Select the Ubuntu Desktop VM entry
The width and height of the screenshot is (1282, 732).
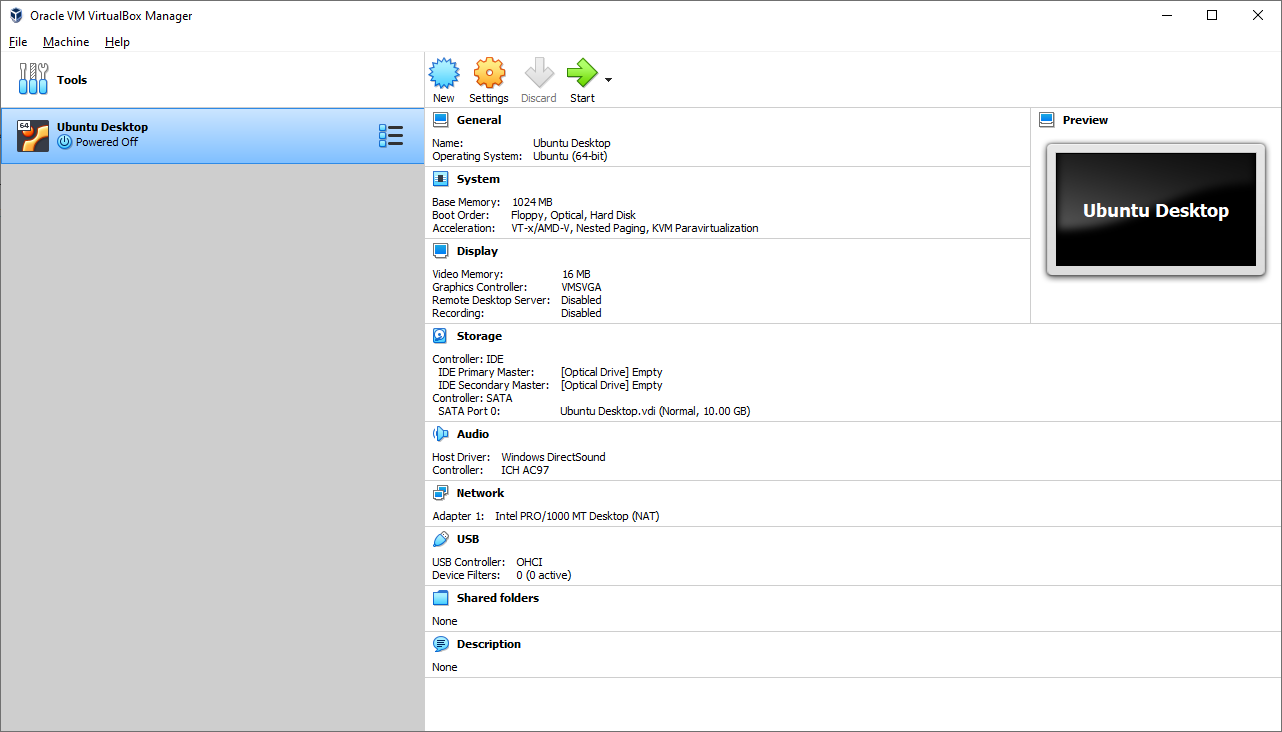pyautogui.click(x=212, y=136)
